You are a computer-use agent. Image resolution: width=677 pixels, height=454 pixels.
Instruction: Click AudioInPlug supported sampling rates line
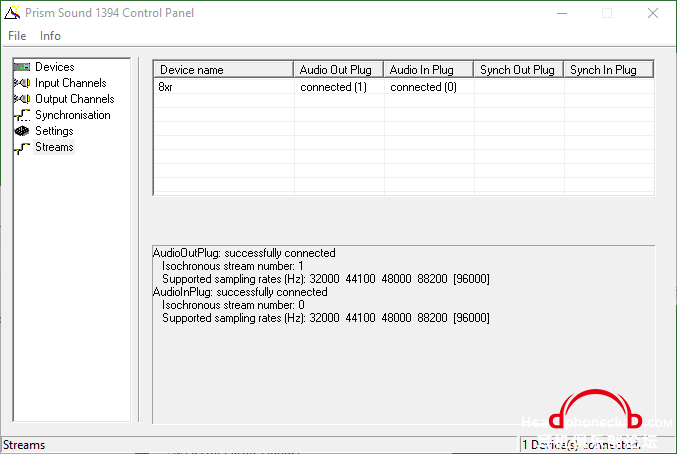(326, 318)
